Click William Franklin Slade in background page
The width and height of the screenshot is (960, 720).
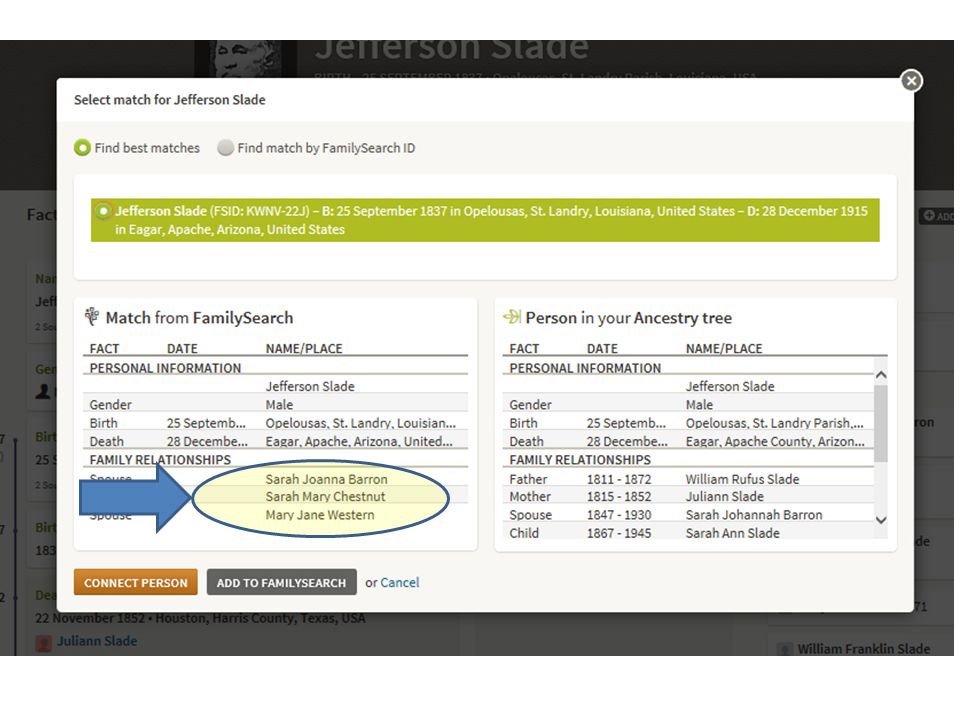[863, 648]
